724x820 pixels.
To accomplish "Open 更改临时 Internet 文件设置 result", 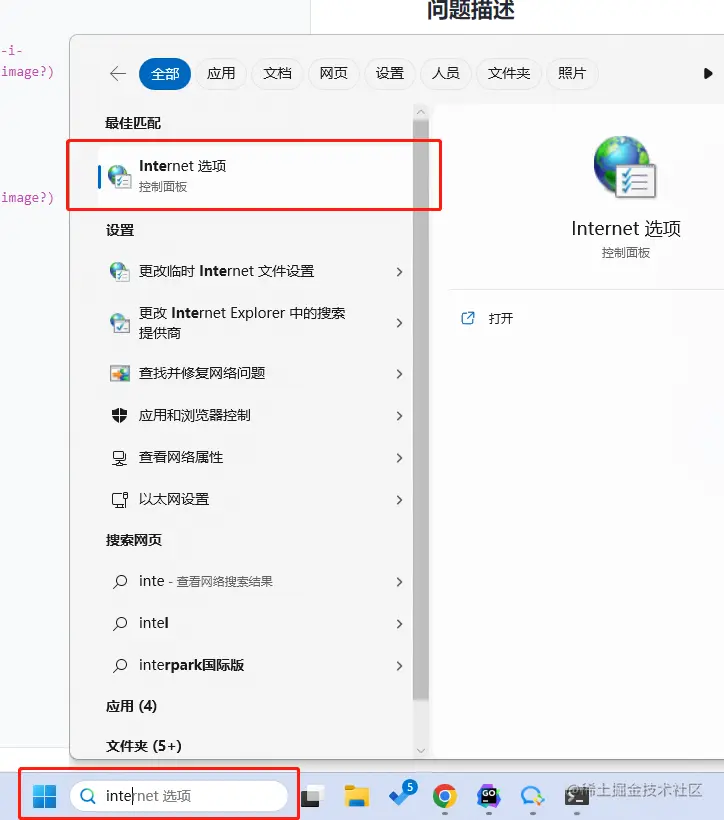I will (255, 271).
